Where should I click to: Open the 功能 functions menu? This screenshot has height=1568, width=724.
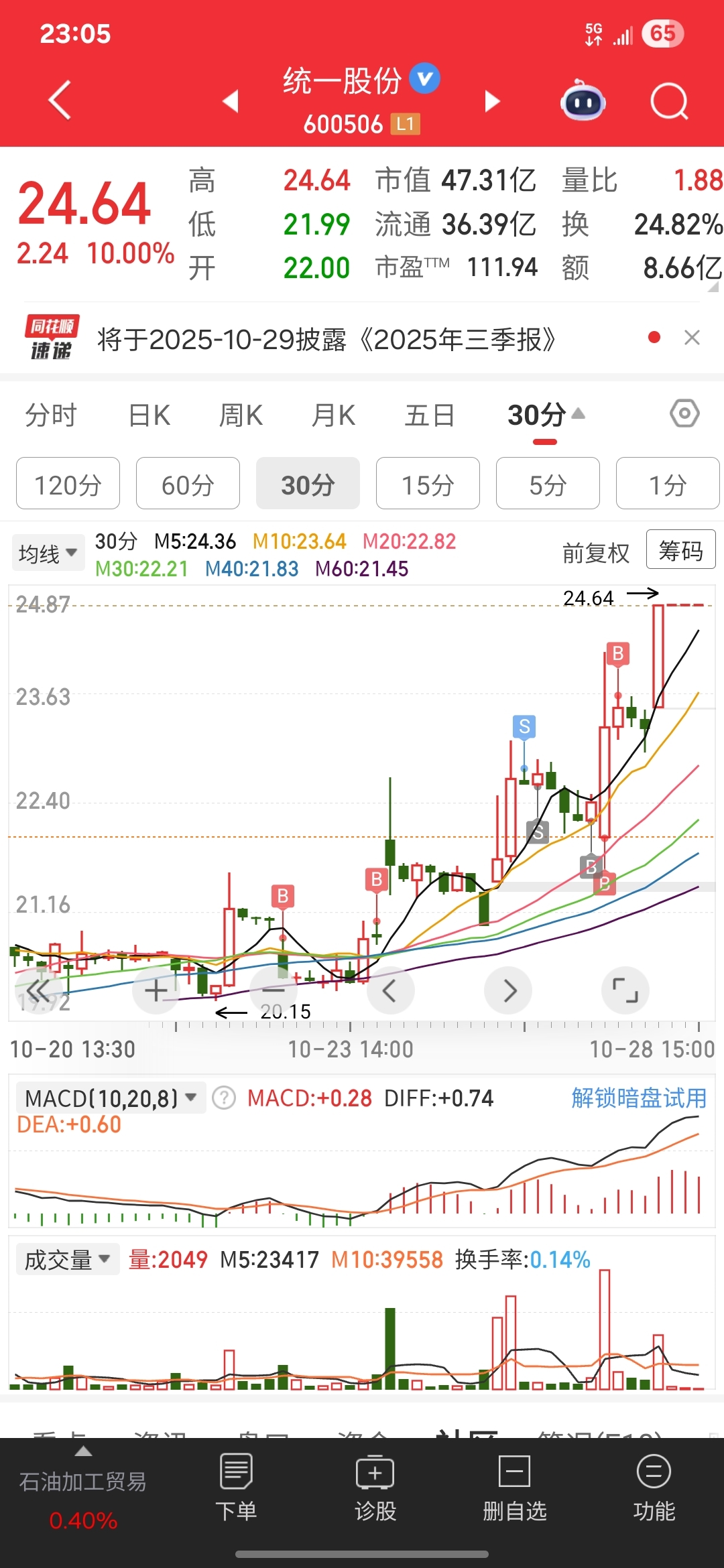654,1488
